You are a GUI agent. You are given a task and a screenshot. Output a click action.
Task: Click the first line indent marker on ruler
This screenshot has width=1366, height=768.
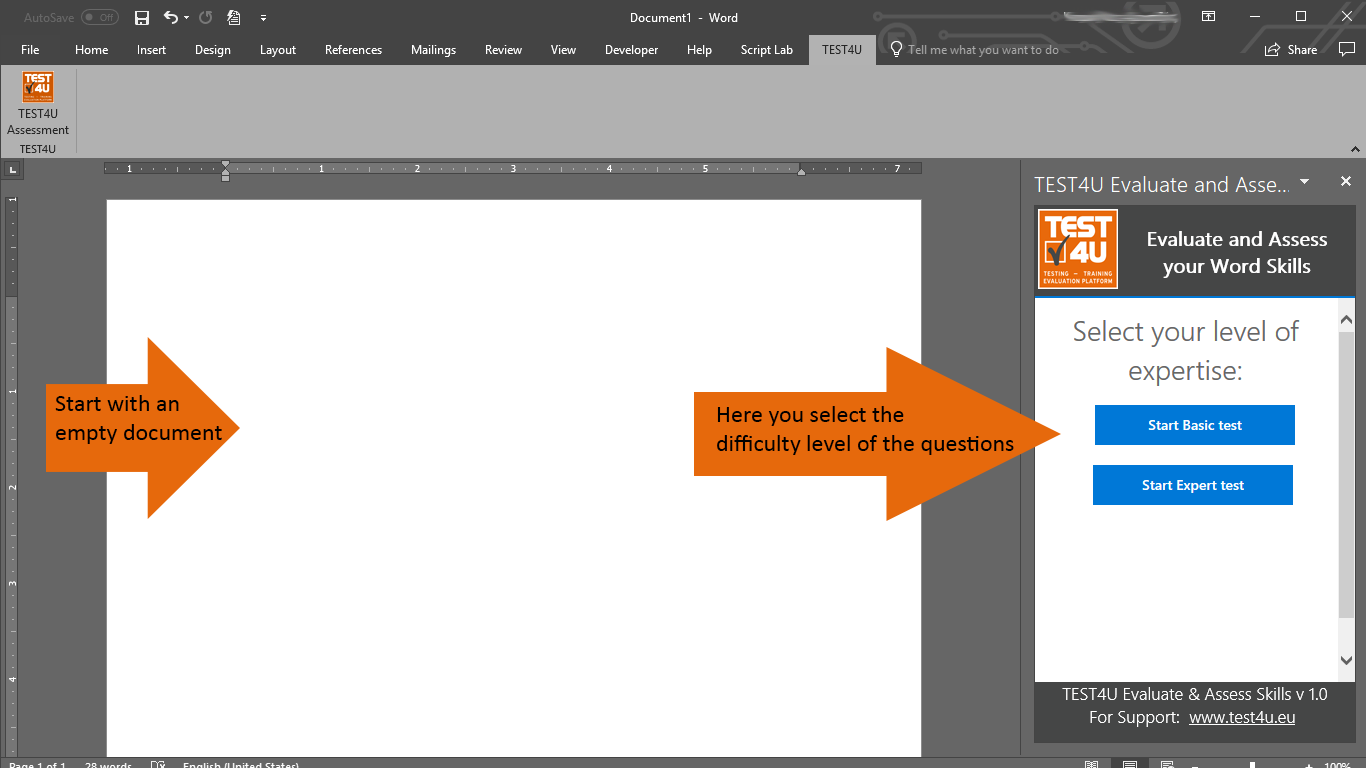click(x=225, y=164)
